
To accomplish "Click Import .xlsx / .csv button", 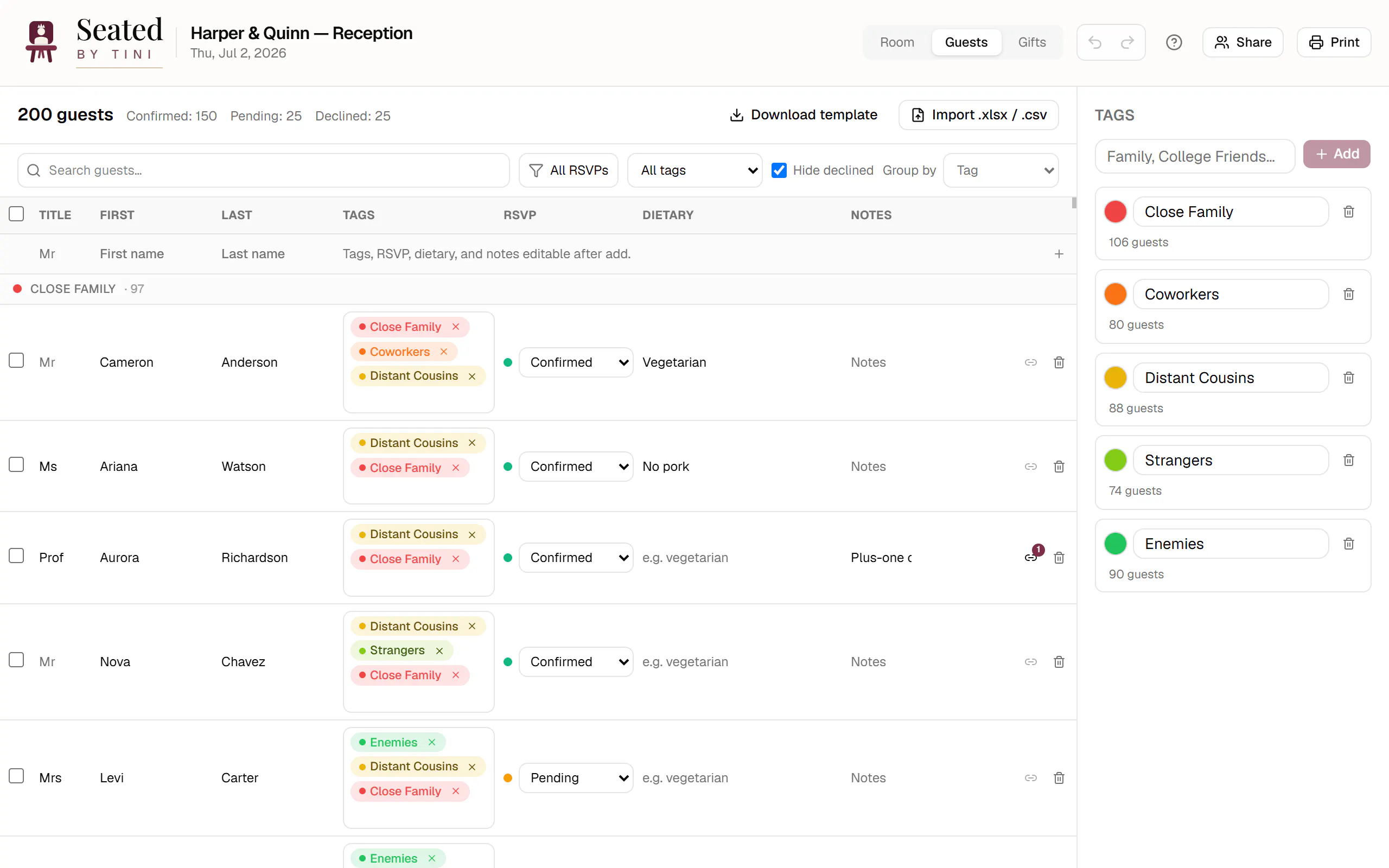I will [x=979, y=115].
